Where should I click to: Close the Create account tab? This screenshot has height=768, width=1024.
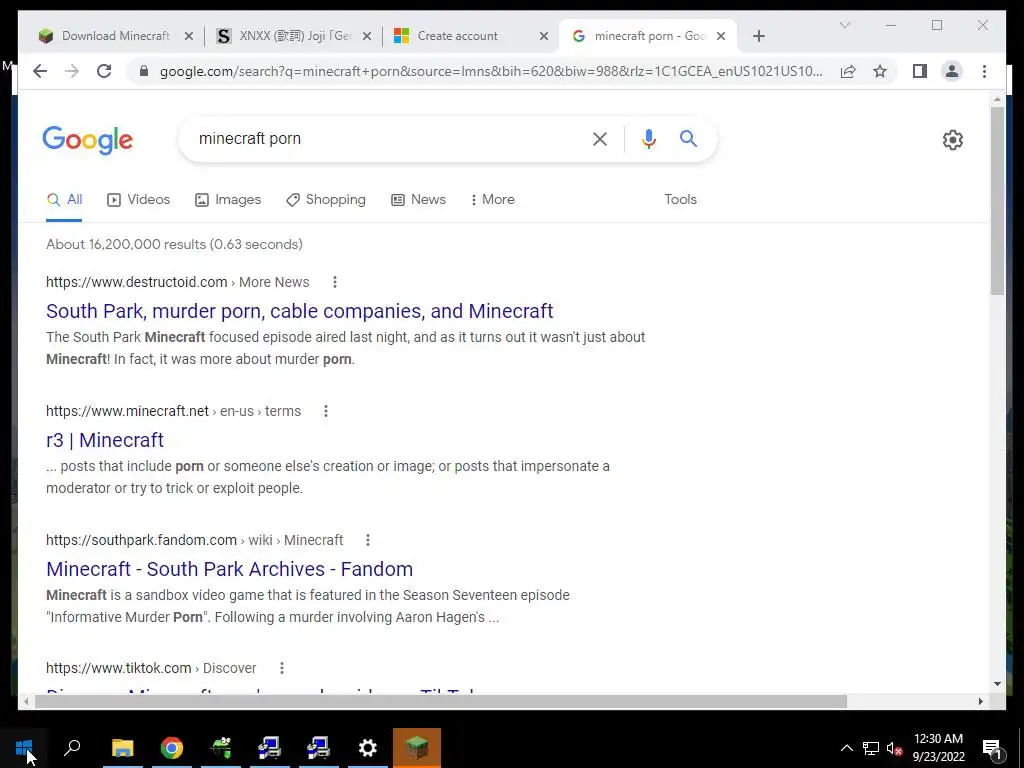[x=543, y=36]
